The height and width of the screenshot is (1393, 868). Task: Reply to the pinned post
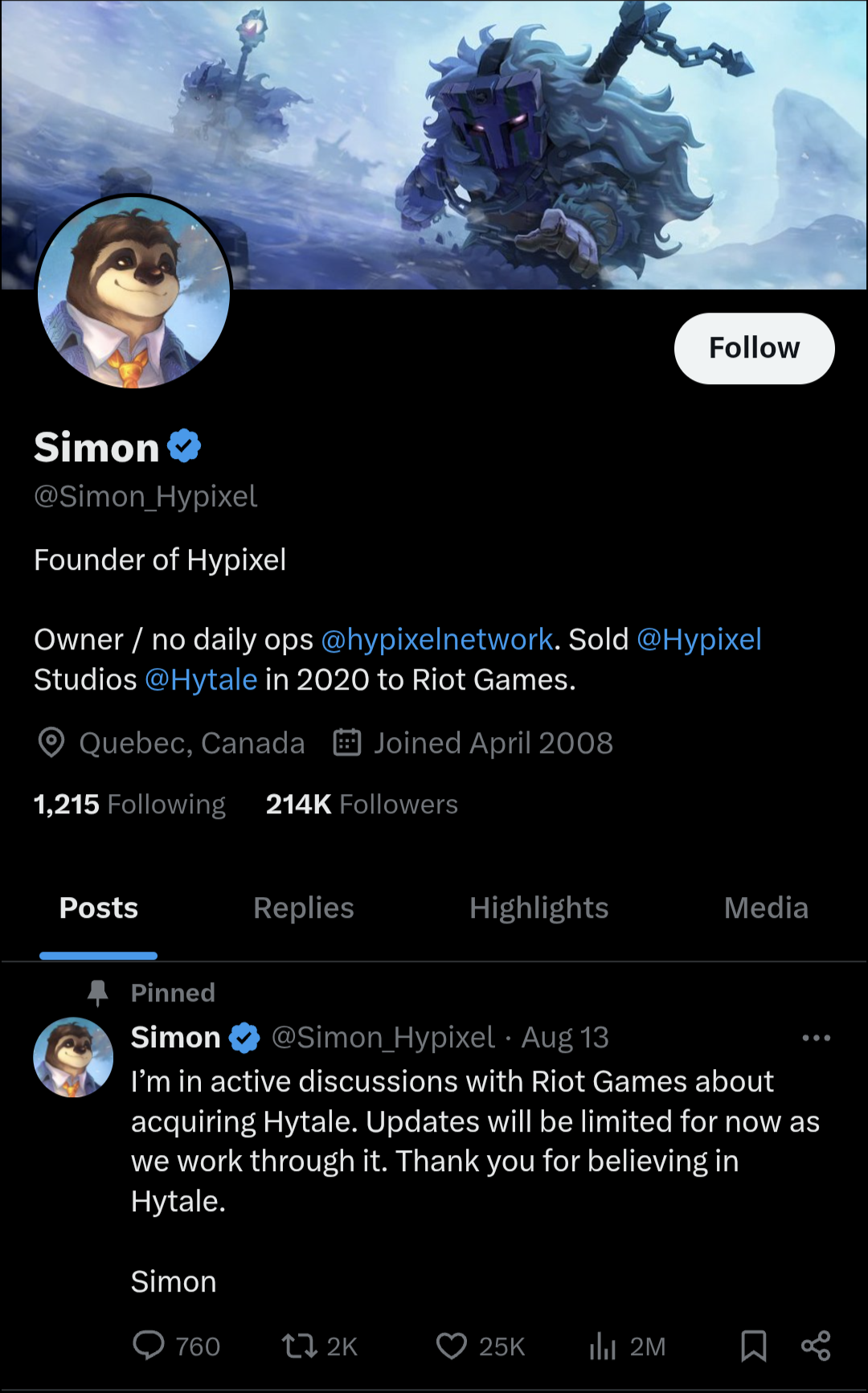coord(149,1345)
